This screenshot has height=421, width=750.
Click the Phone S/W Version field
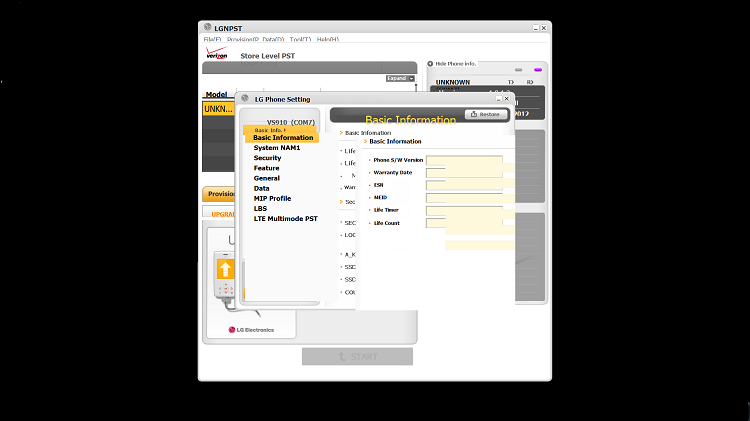click(x=464, y=160)
